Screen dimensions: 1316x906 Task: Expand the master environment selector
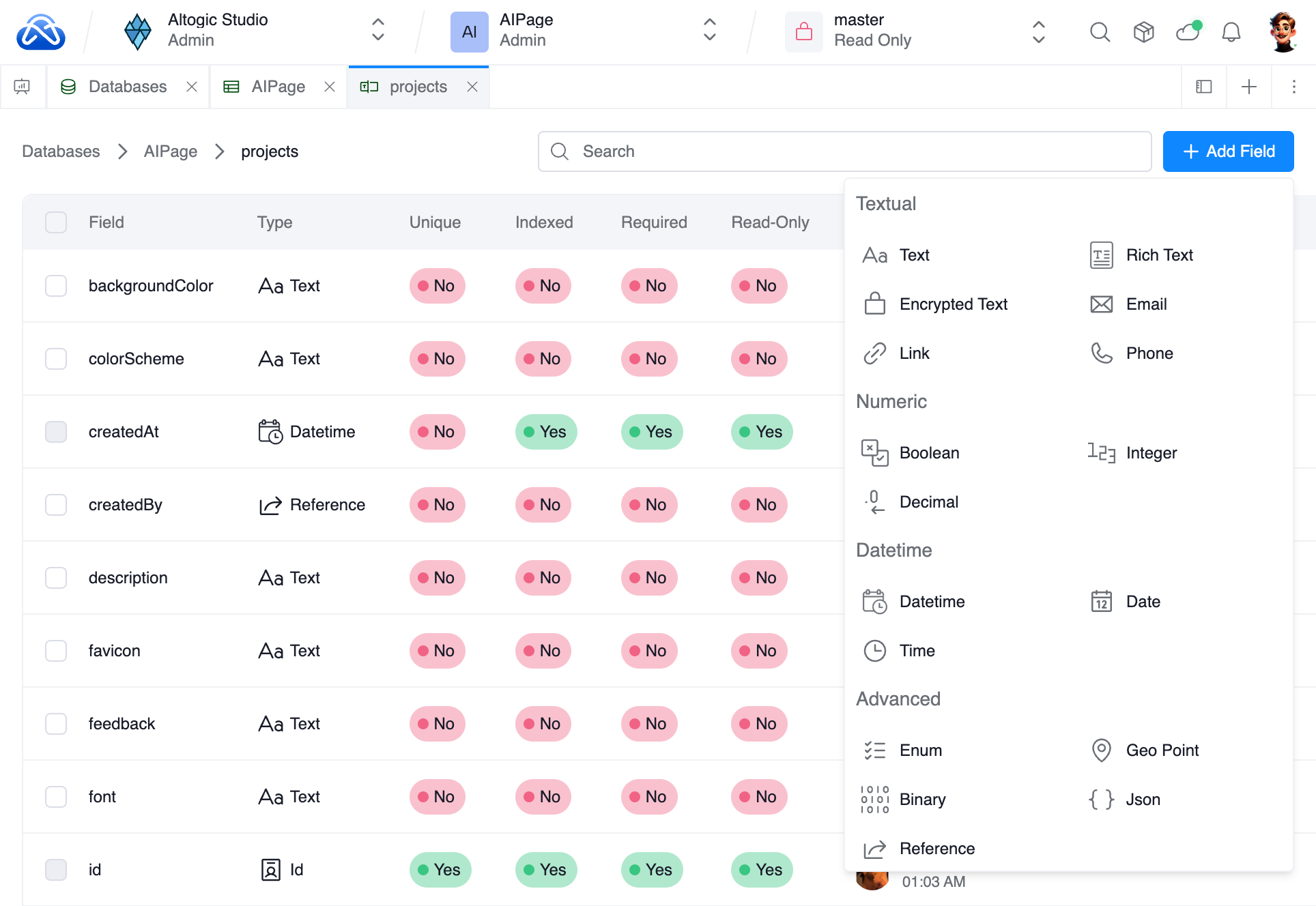[x=1038, y=32]
